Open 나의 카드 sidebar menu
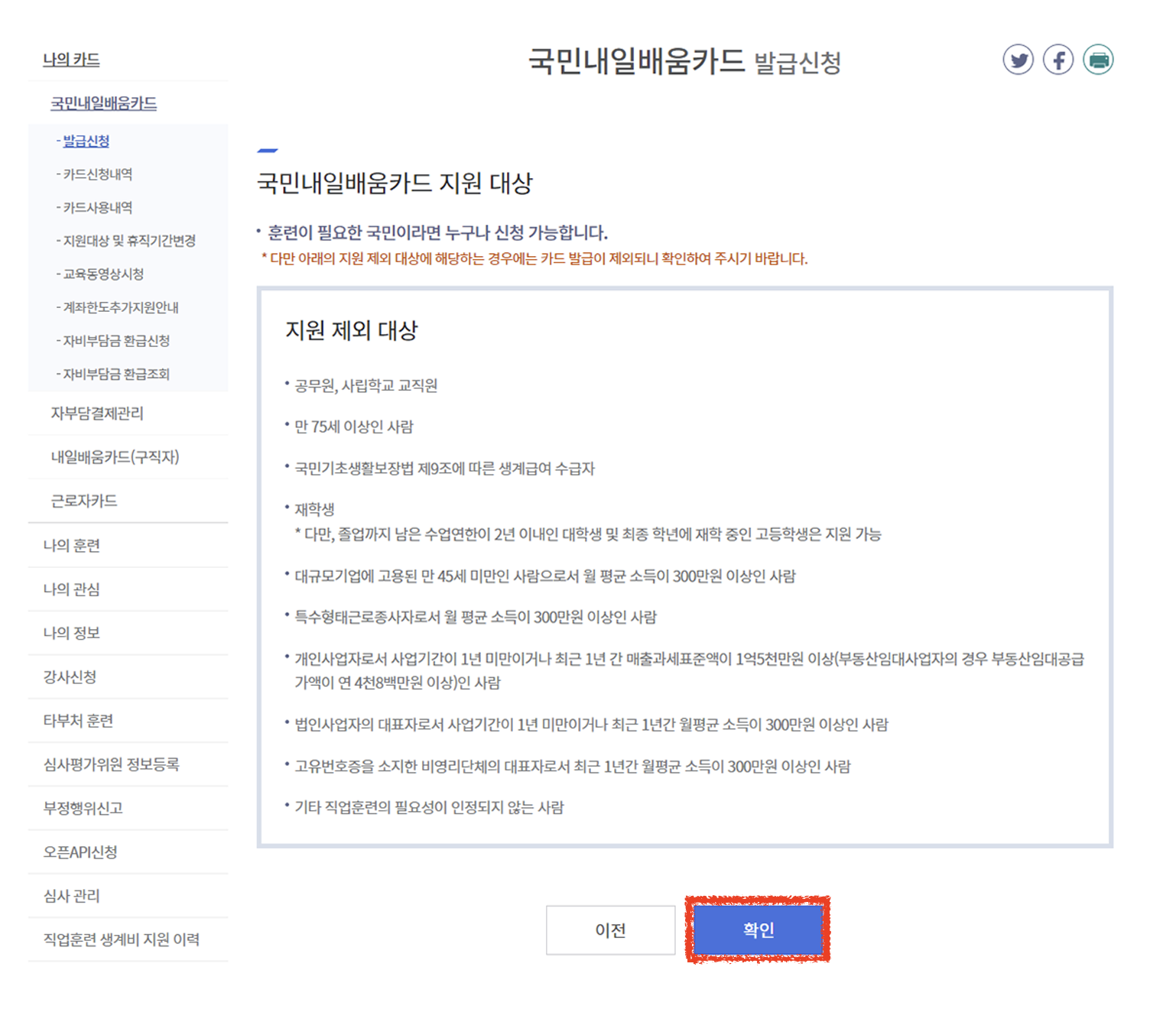 coord(71,60)
